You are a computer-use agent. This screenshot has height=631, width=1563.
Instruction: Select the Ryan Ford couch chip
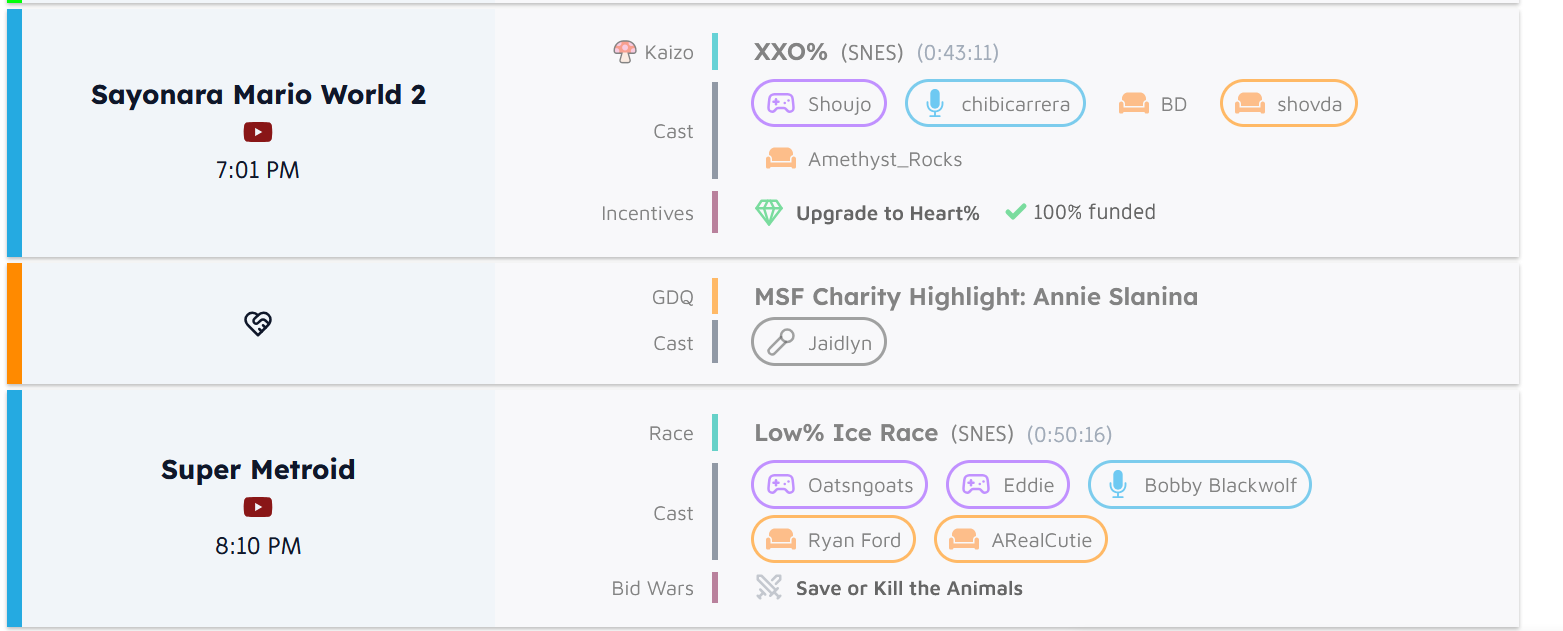coord(833,541)
